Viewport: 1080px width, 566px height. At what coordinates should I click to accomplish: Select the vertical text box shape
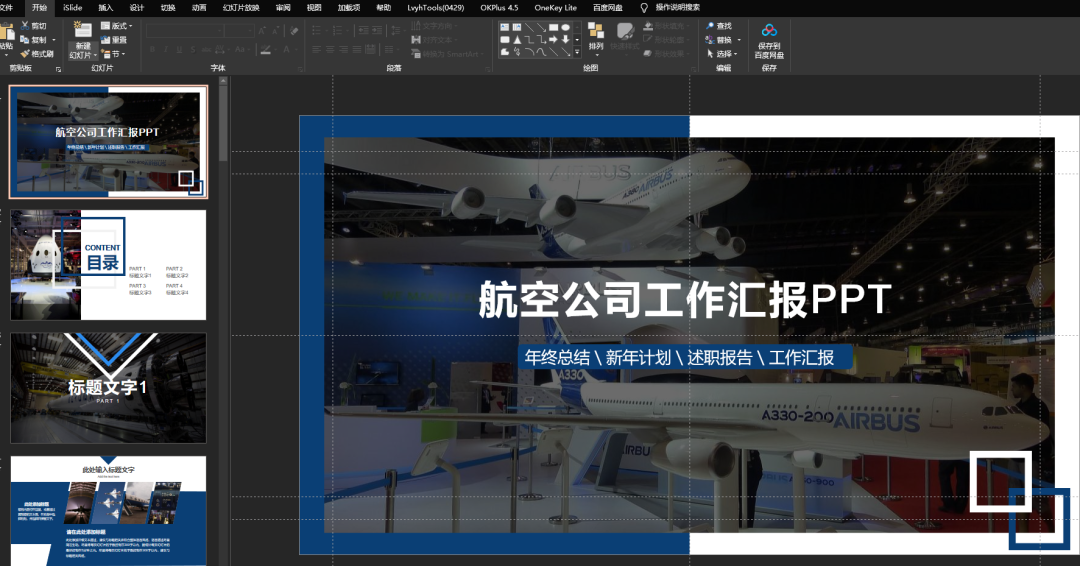517,27
